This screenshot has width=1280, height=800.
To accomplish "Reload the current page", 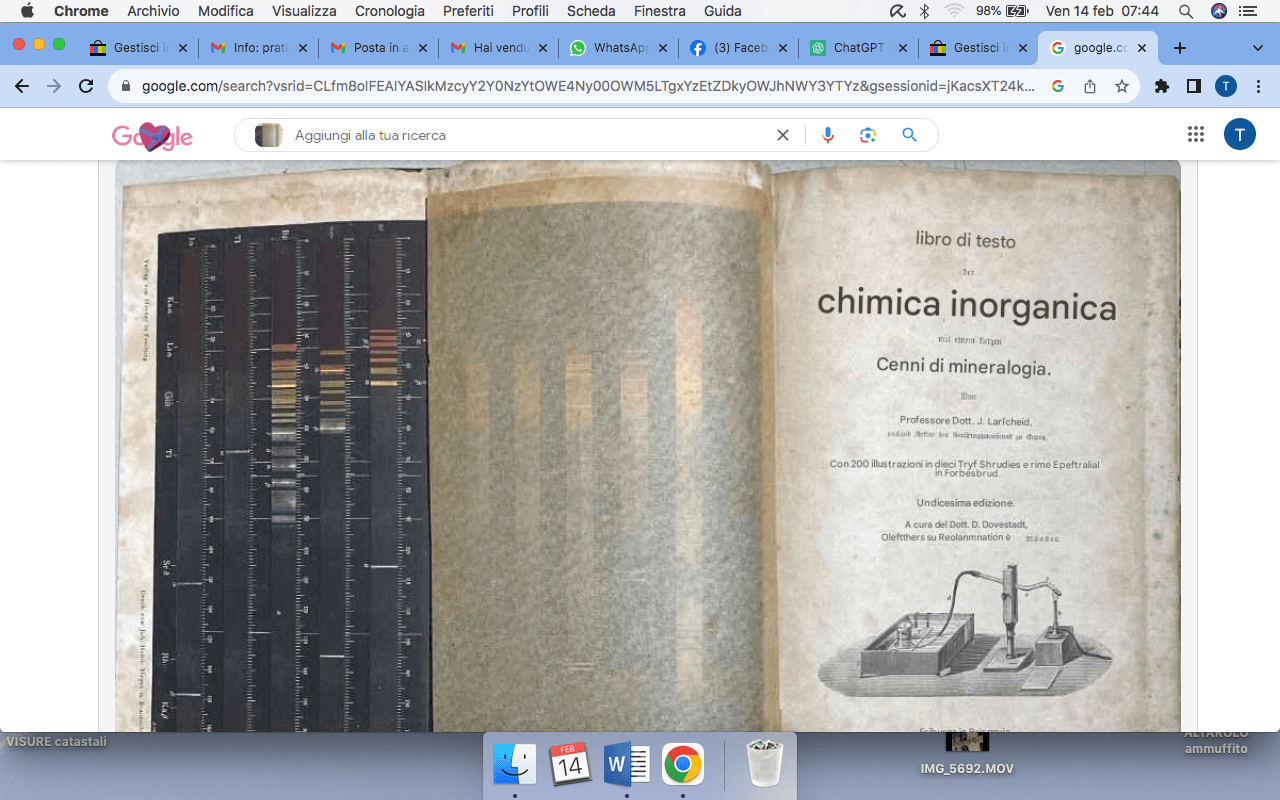I will [86, 86].
